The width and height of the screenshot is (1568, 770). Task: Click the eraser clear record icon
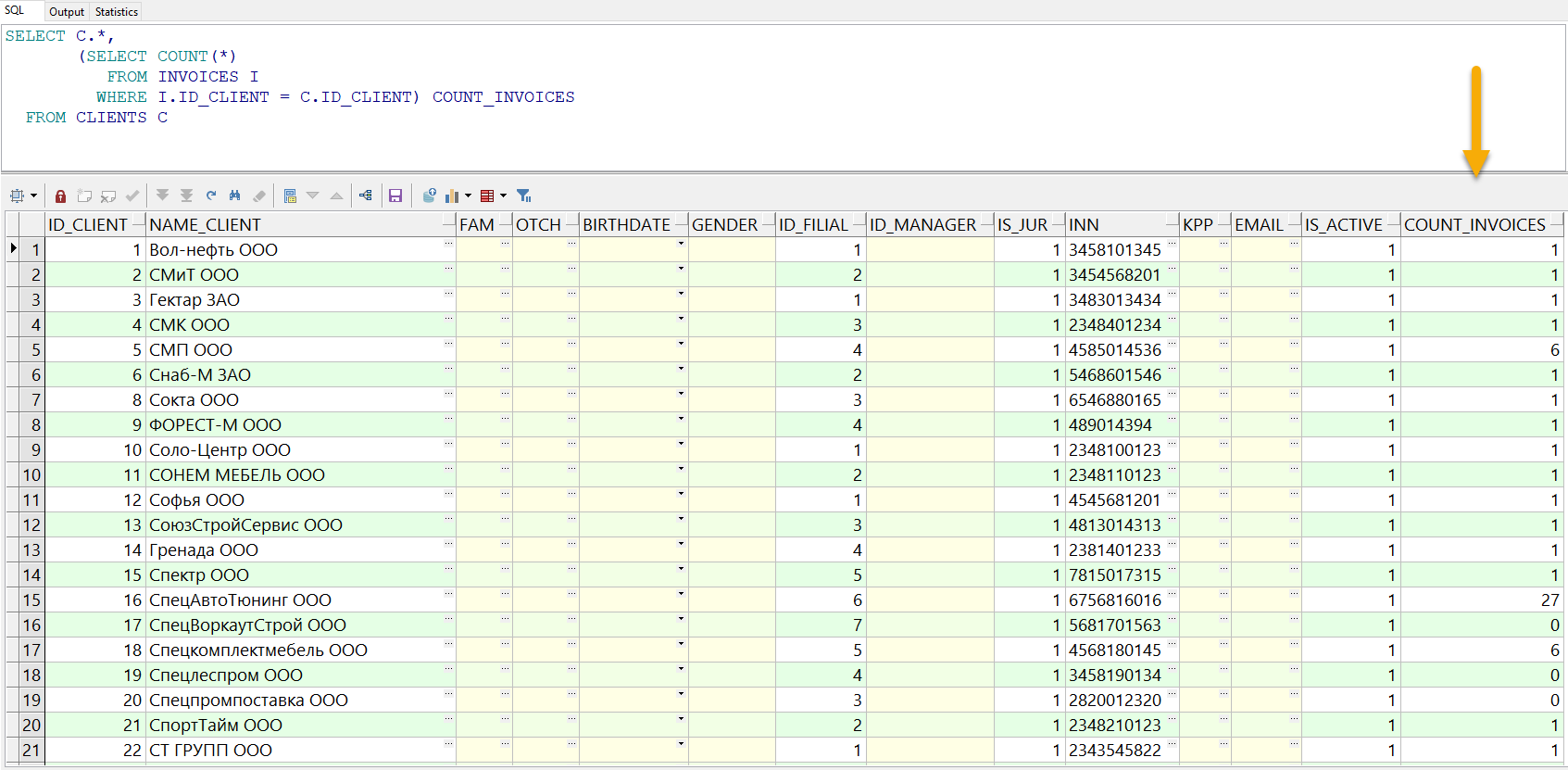click(259, 196)
